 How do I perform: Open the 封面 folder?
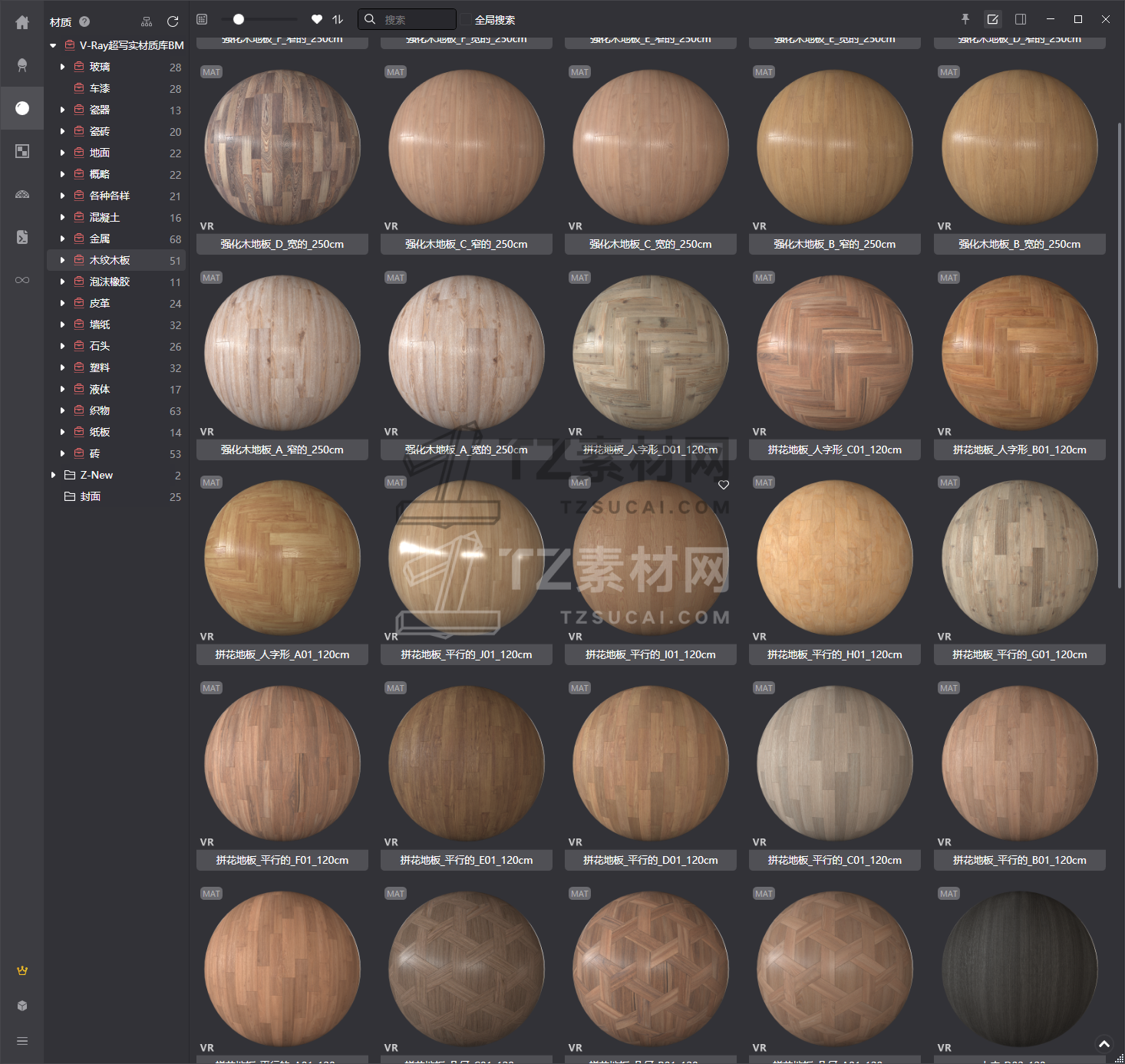[91, 497]
